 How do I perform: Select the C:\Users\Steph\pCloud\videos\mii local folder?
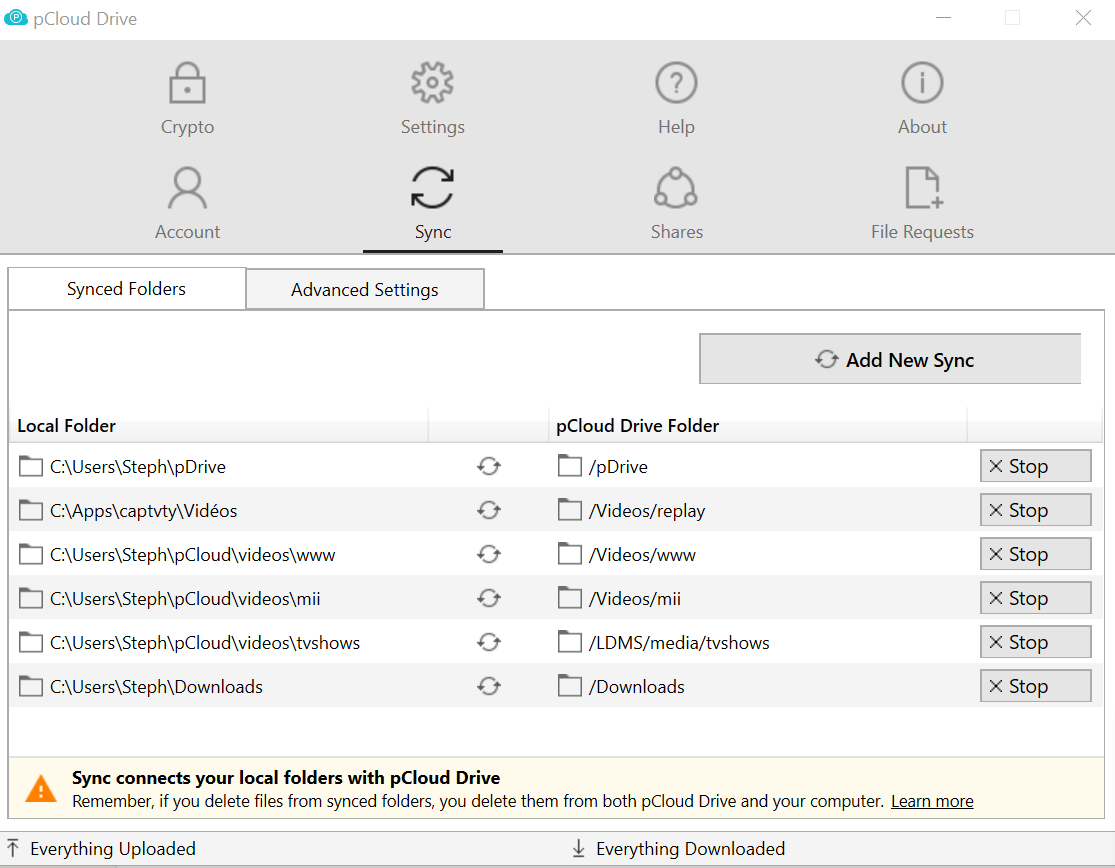point(185,599)
